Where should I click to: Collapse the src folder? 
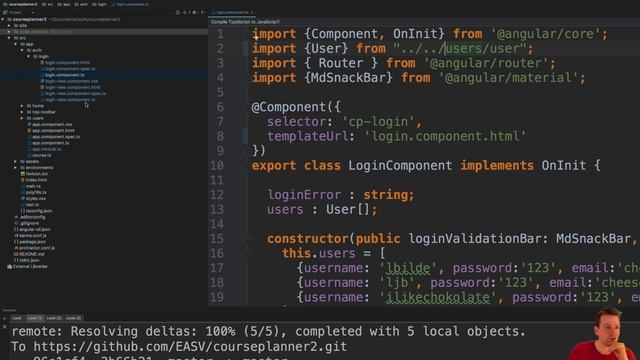pos(9,38)
